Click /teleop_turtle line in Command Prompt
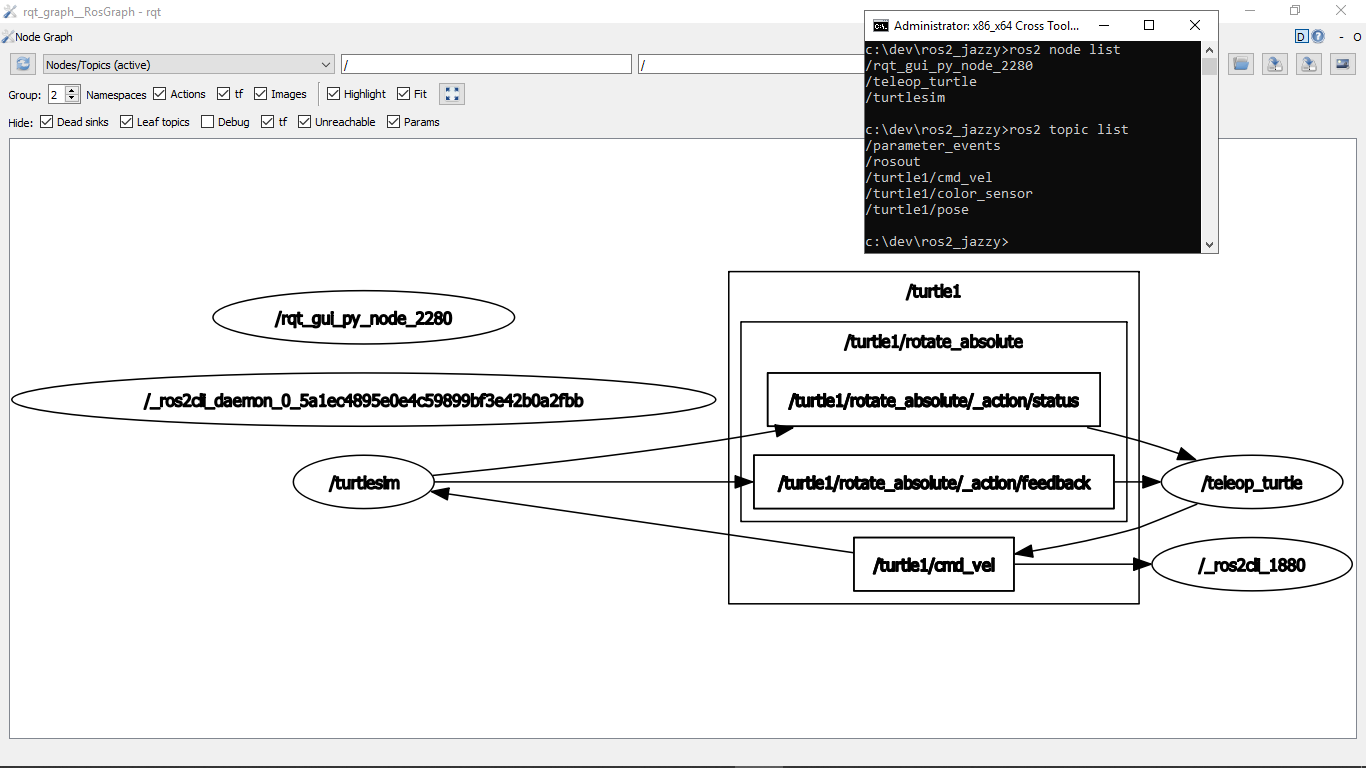This screenshot has width=1366, height=768. coord(921,82)
